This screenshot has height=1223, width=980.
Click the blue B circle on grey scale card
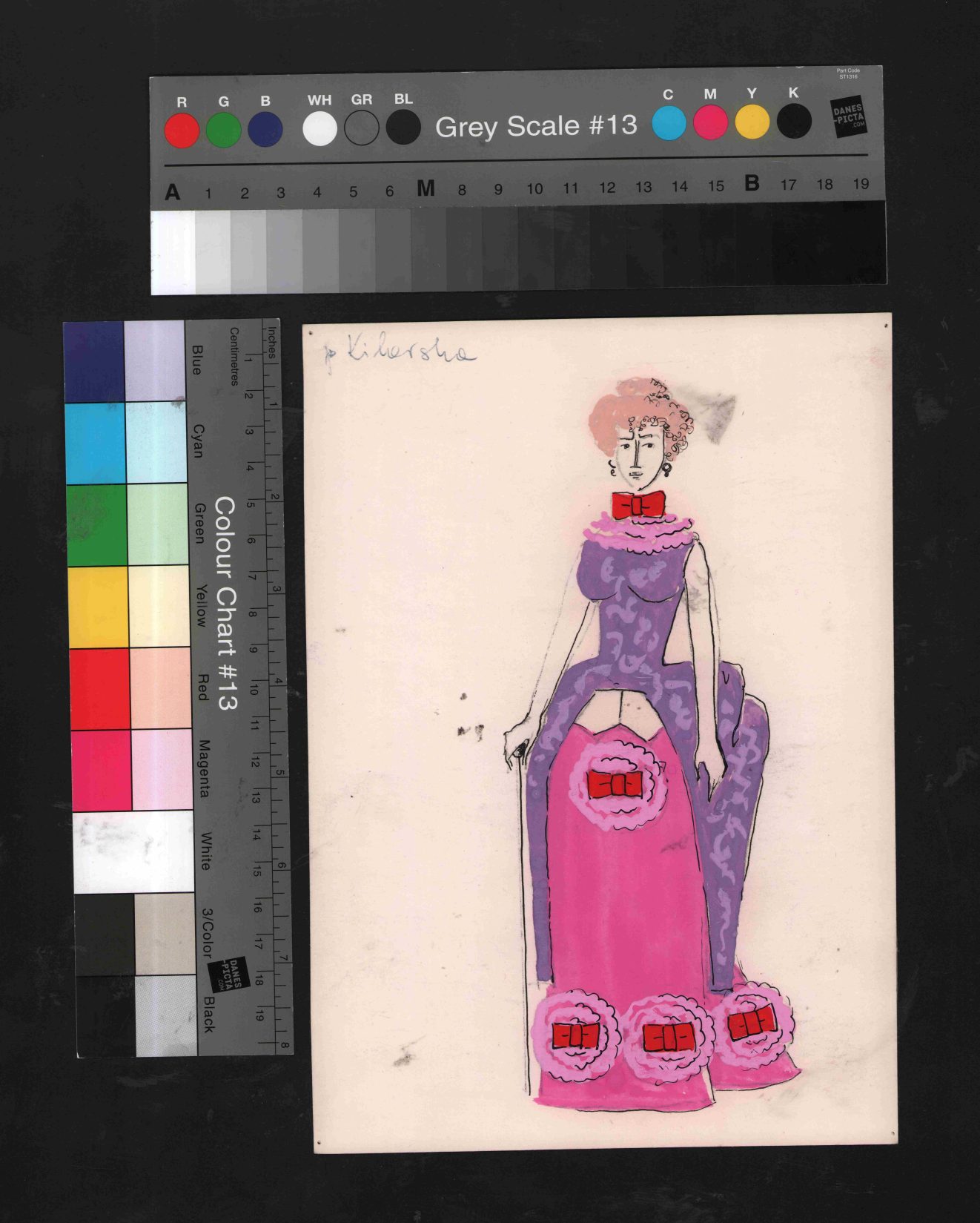(265, 130)
